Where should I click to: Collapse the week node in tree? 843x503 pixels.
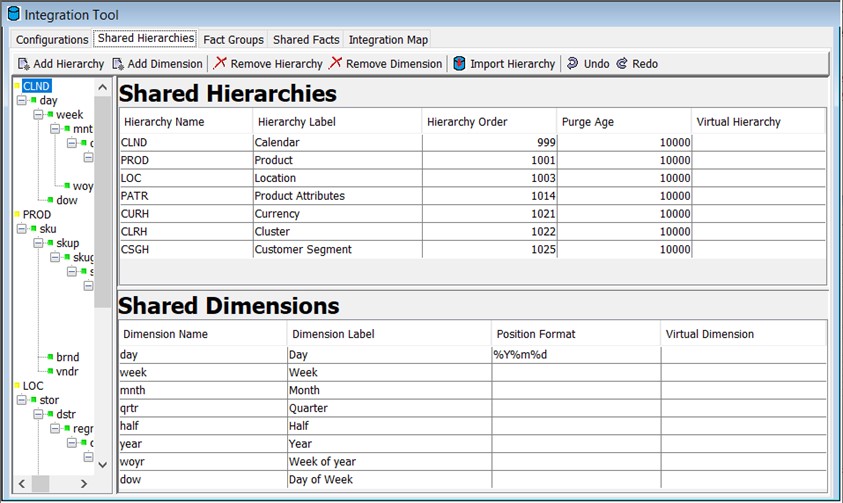[x=38, y=114]
